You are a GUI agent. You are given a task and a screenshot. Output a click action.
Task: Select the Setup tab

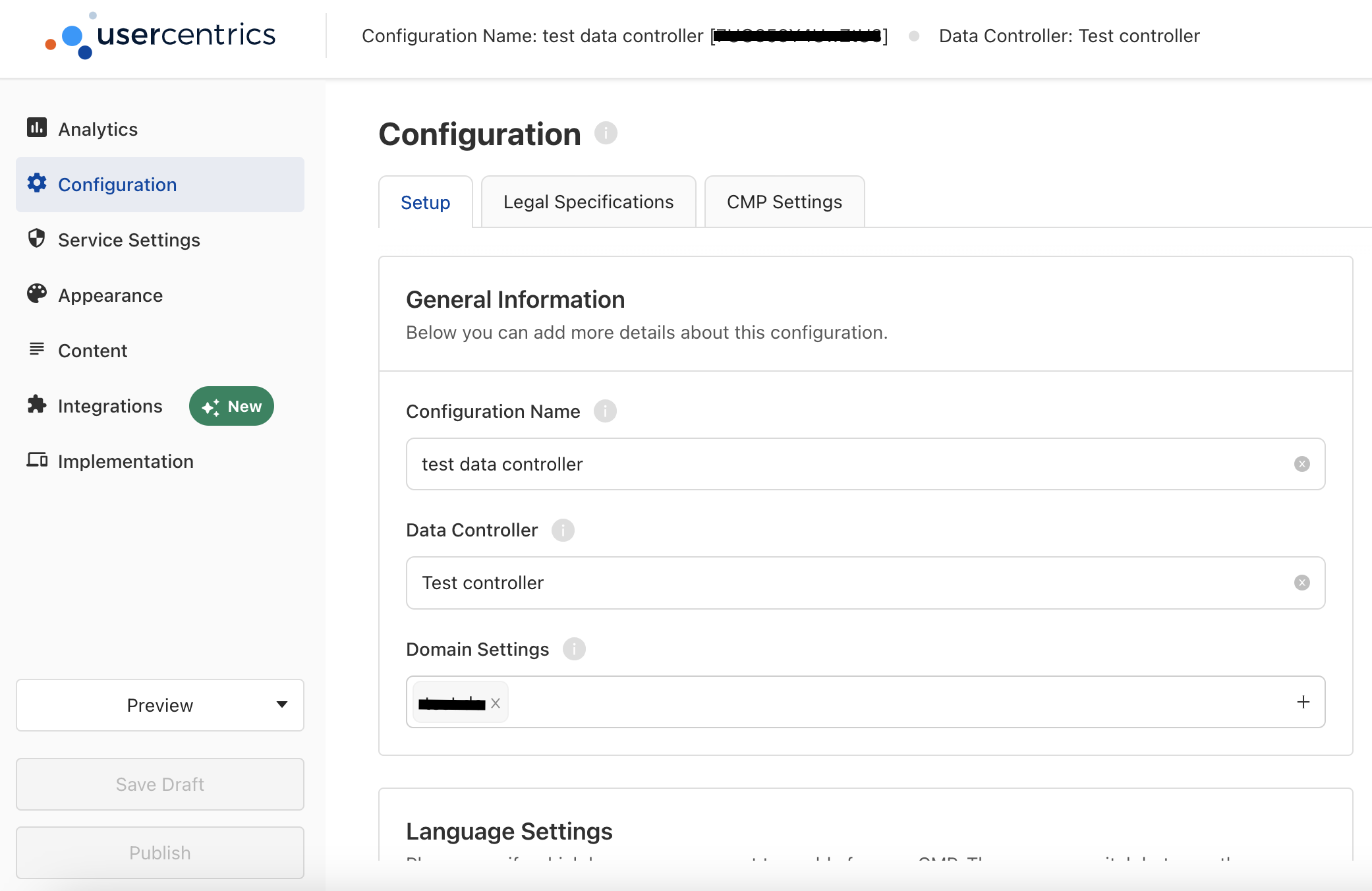coord(425,202)
